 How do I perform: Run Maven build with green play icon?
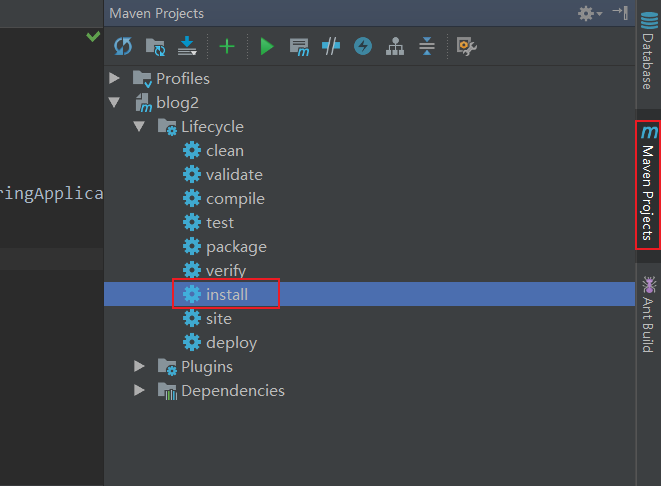click(267, 46)
